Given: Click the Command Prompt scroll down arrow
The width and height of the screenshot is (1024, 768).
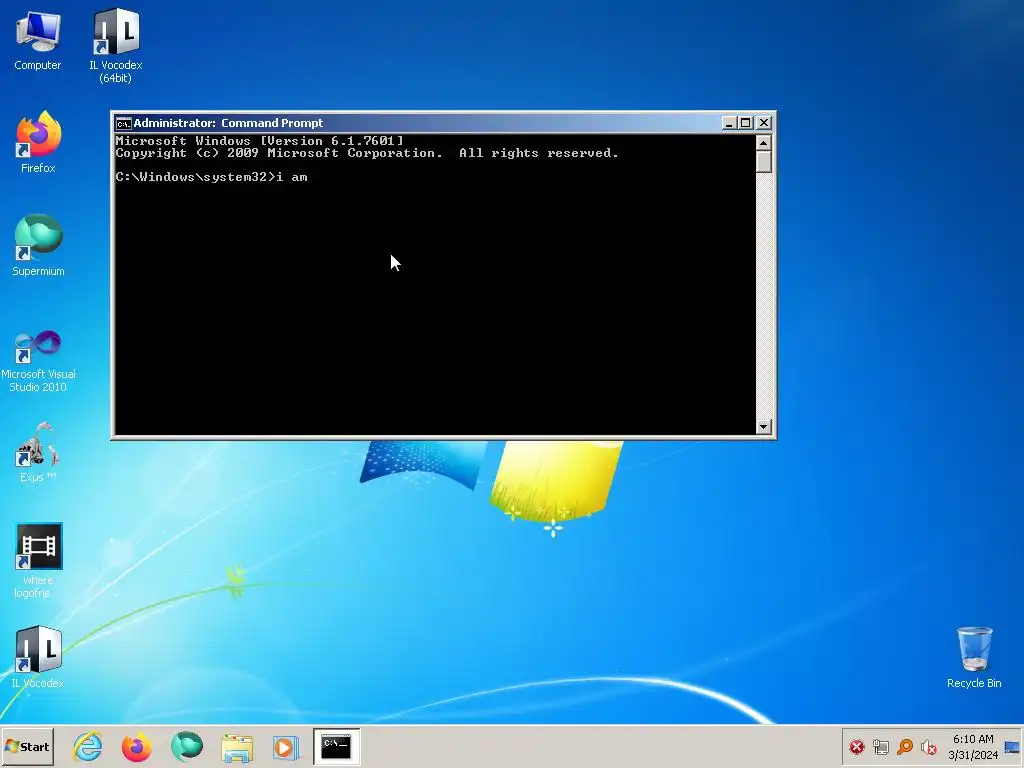Looking at the screenshot, I should coord(763,427).
